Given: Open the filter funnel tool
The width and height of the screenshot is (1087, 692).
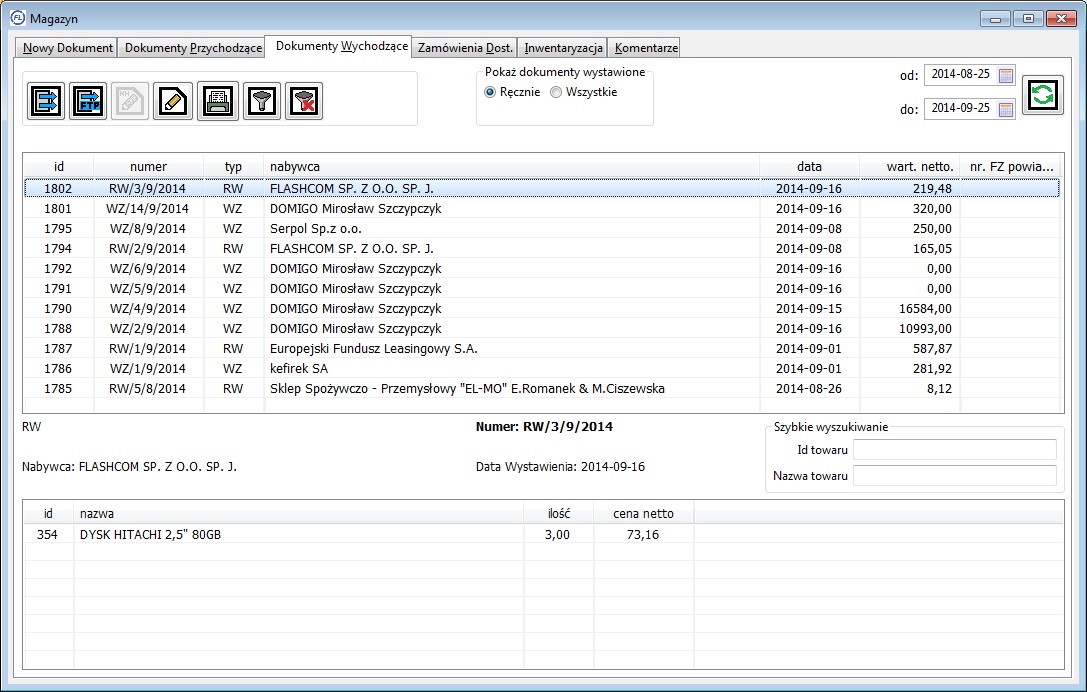Looking at the screenshot, I should tap(261, 101).
